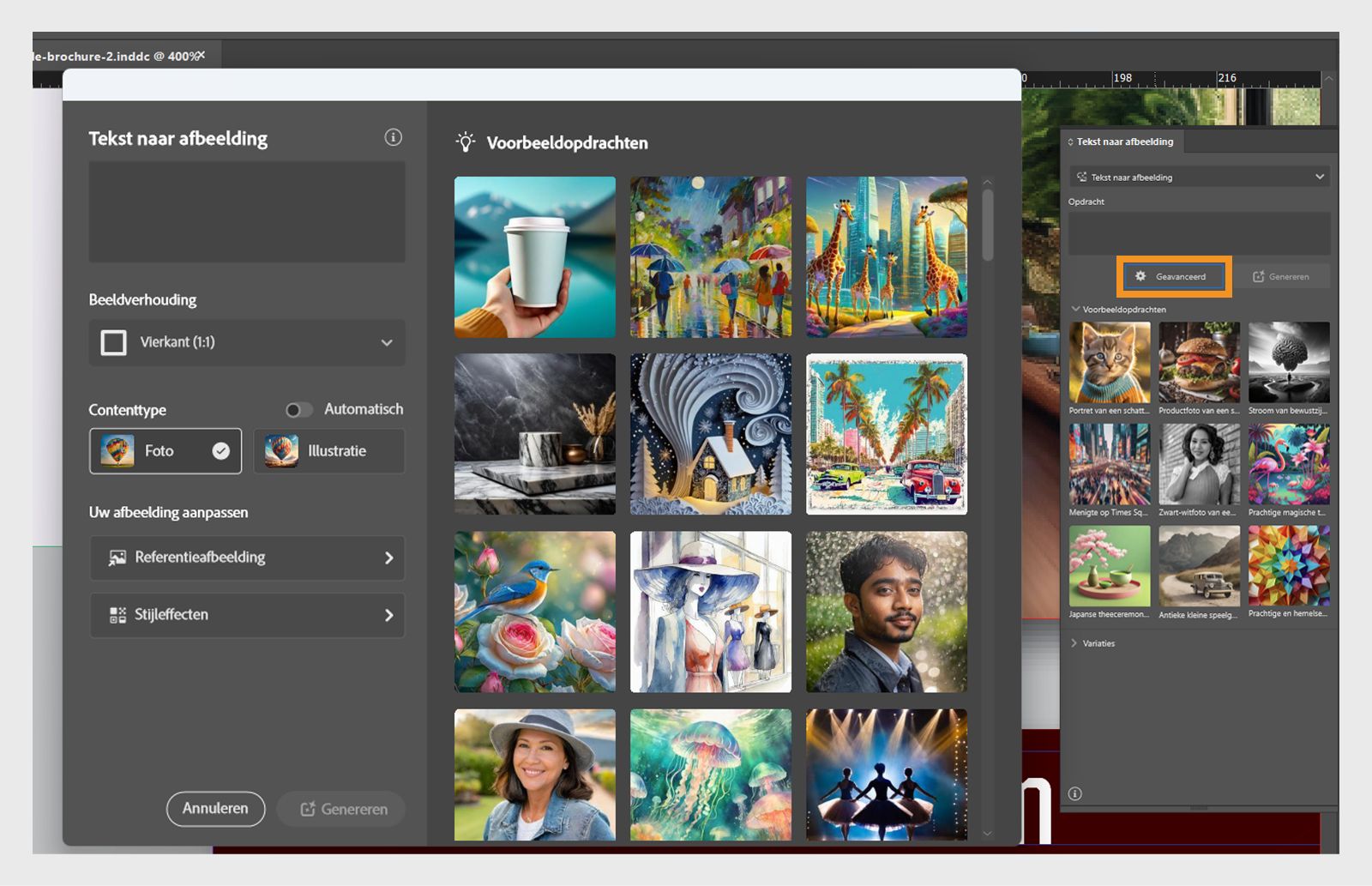Screen dimensions: 1372x886
Task: Open the Tekst naar afbeelding dropdown in the side panel
Action: 1200,177
